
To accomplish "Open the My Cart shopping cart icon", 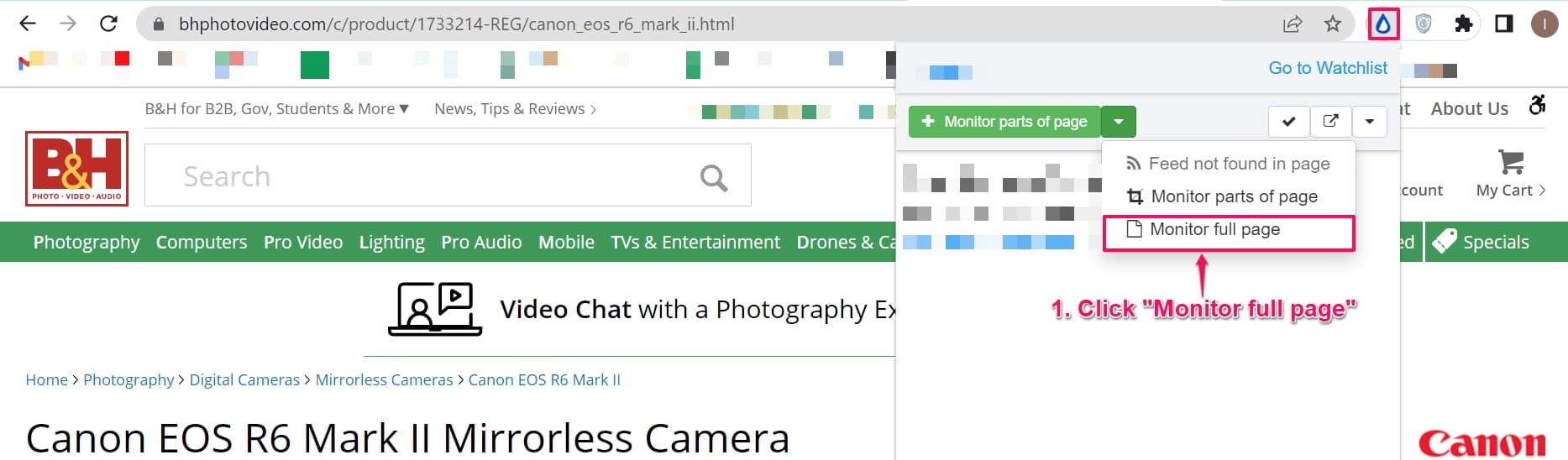I will click(x=1510, y=163).
